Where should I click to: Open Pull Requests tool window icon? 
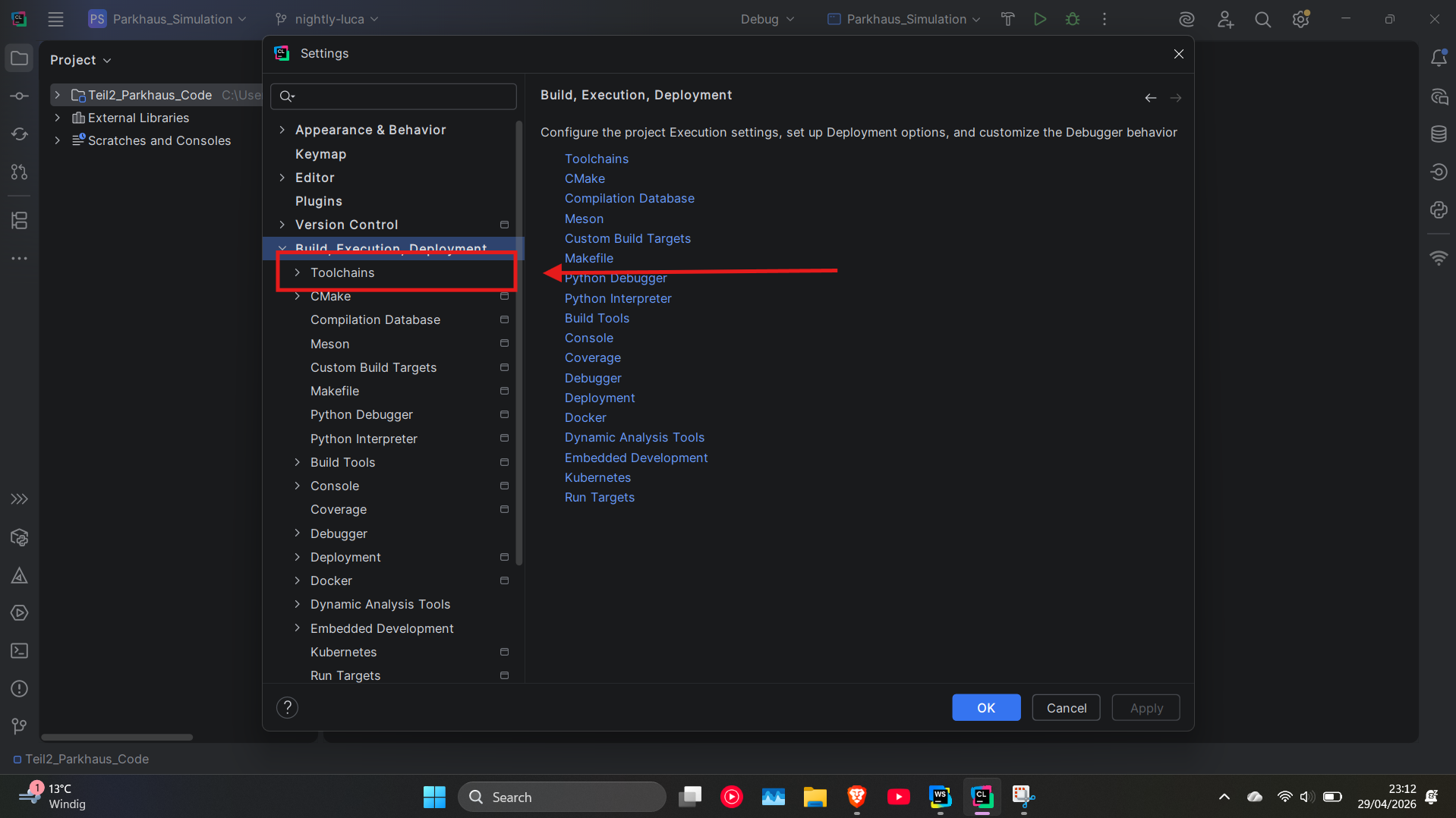(20, 172)
